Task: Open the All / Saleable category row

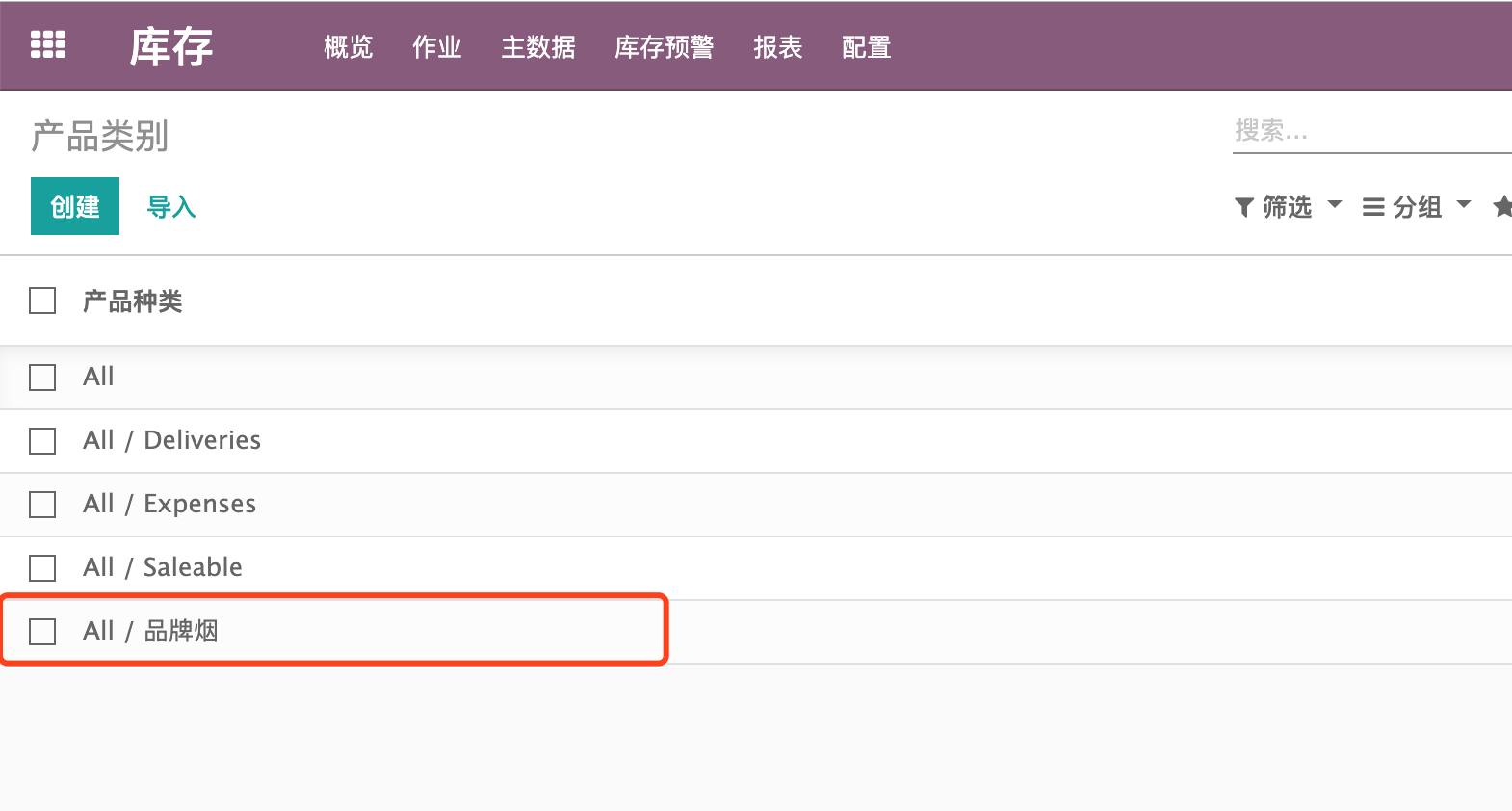Action: (x=162, y=567)
